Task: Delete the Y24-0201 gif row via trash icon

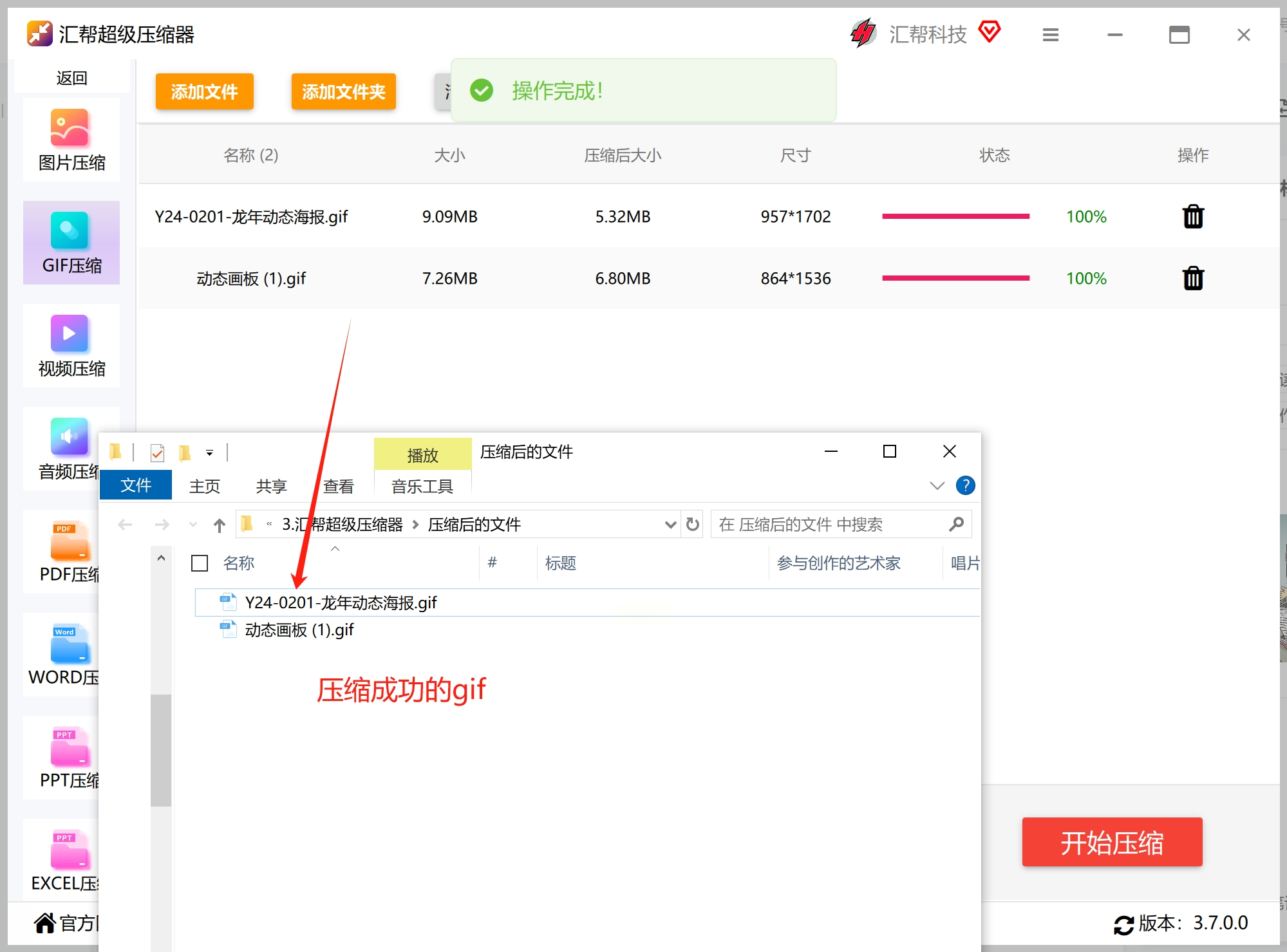Action: tap(1192, 217)
